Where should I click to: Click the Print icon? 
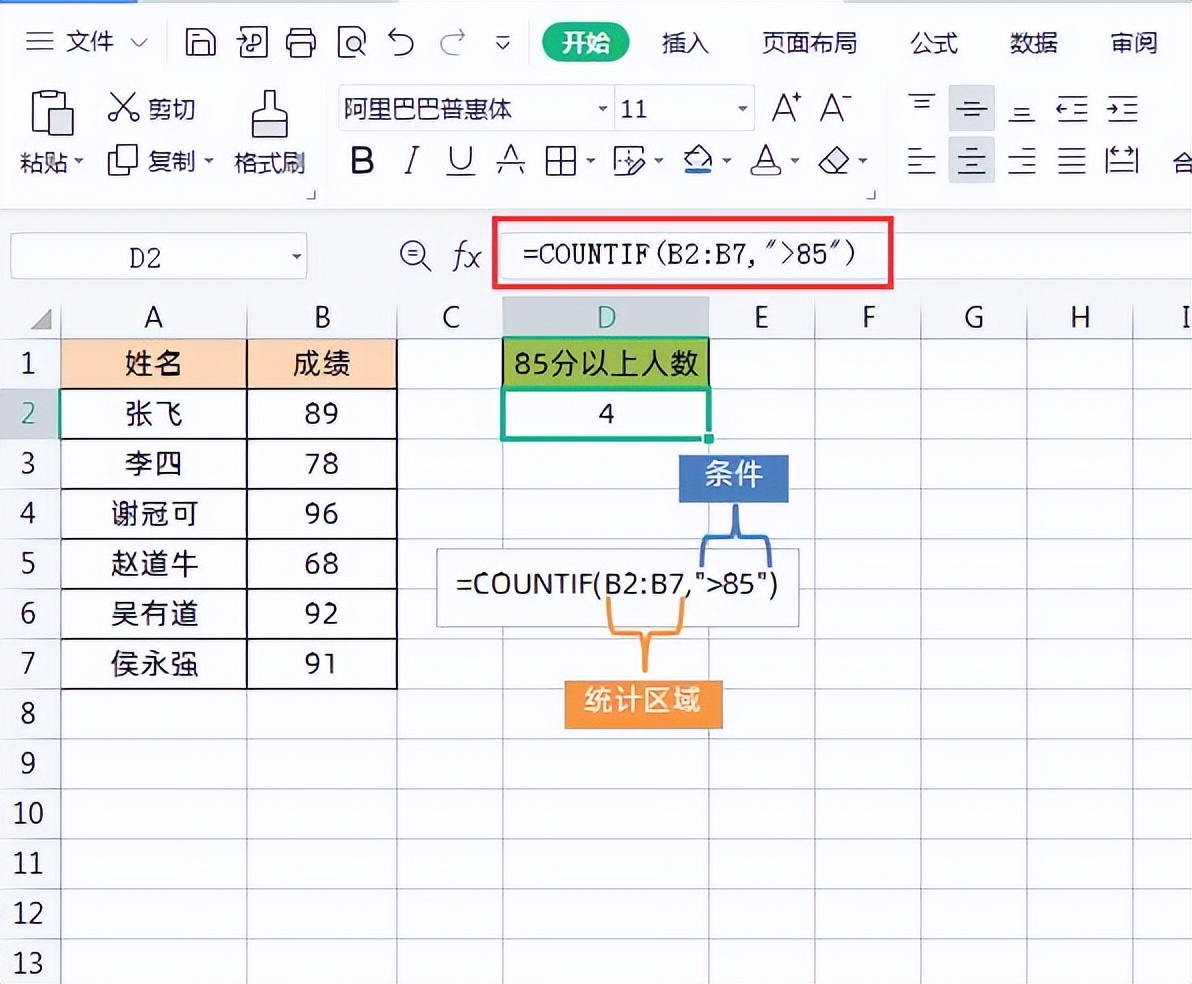pos(301,43)
